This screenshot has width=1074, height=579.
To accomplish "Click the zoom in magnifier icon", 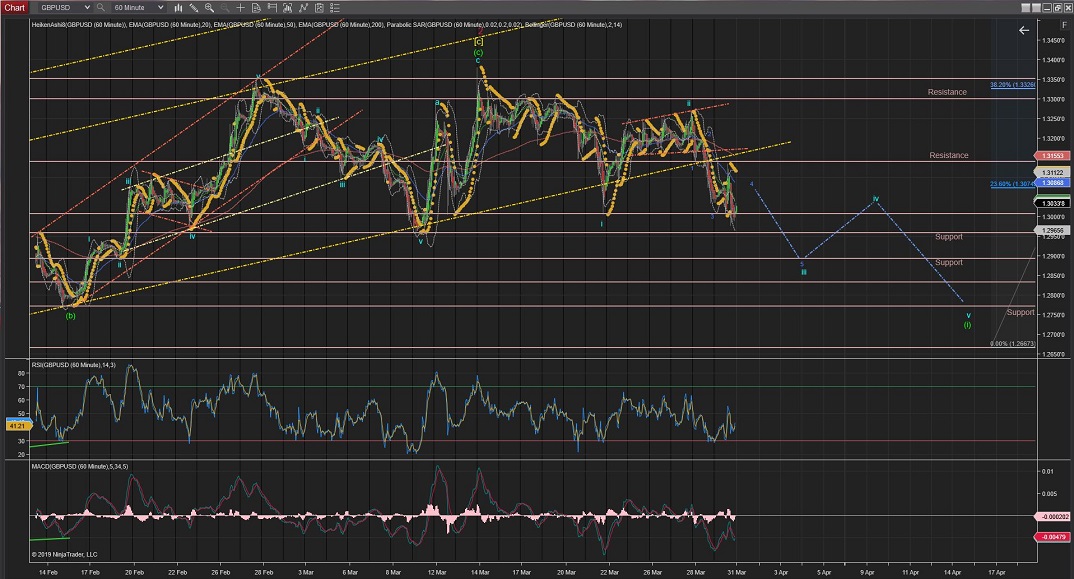I will click(210, 8).
